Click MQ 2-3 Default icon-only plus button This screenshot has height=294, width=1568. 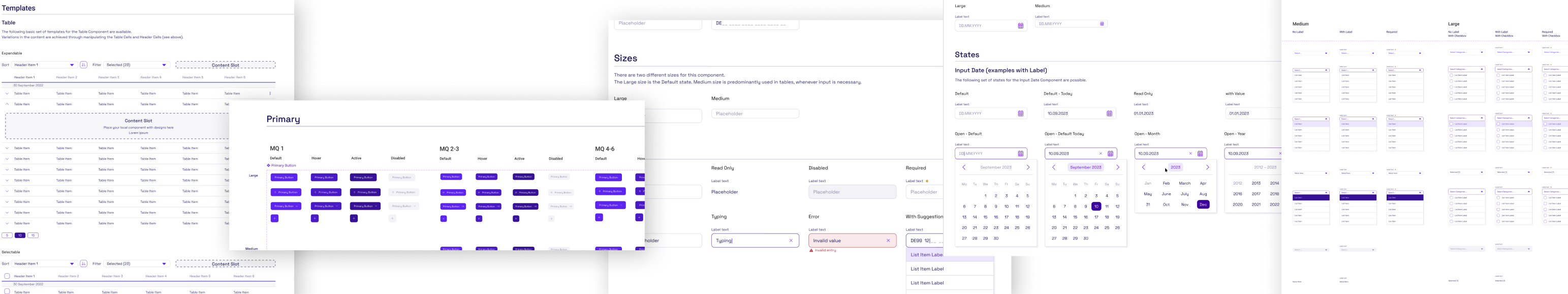click(443, 218)
